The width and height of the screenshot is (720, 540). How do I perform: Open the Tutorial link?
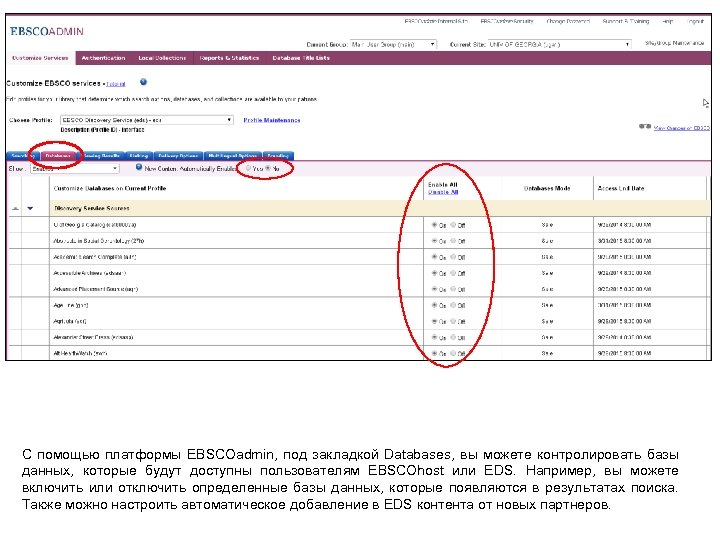pyautogui.click(x=116, y=84)
